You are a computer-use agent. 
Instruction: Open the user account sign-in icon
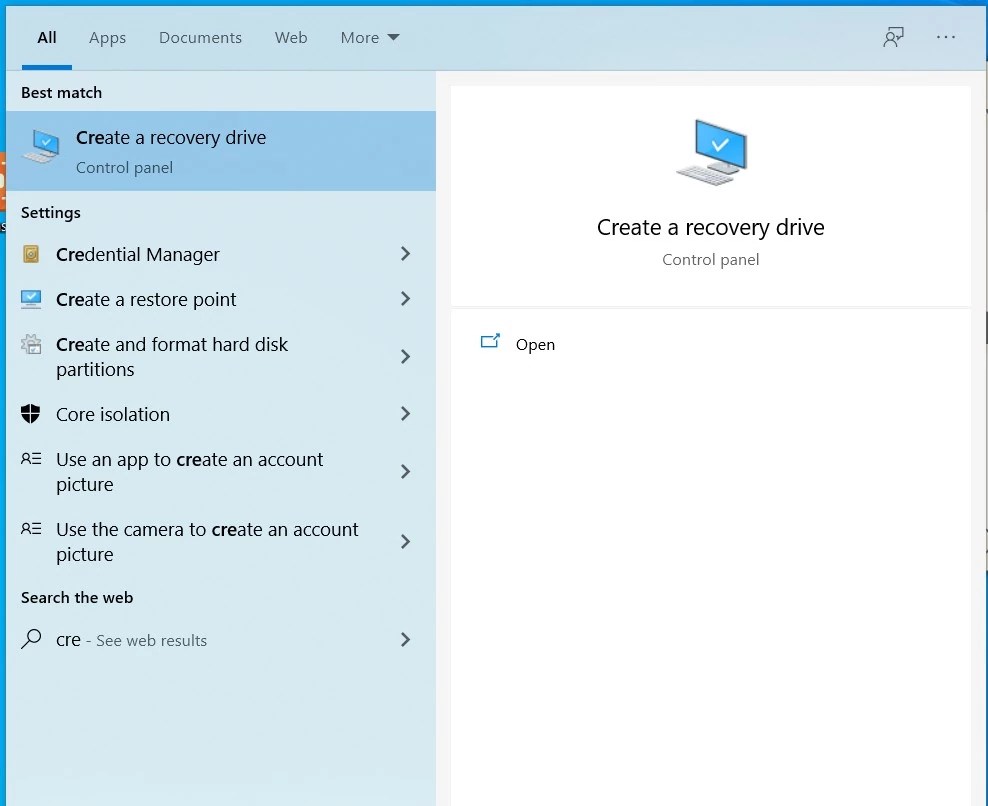[x=893, y=36]
